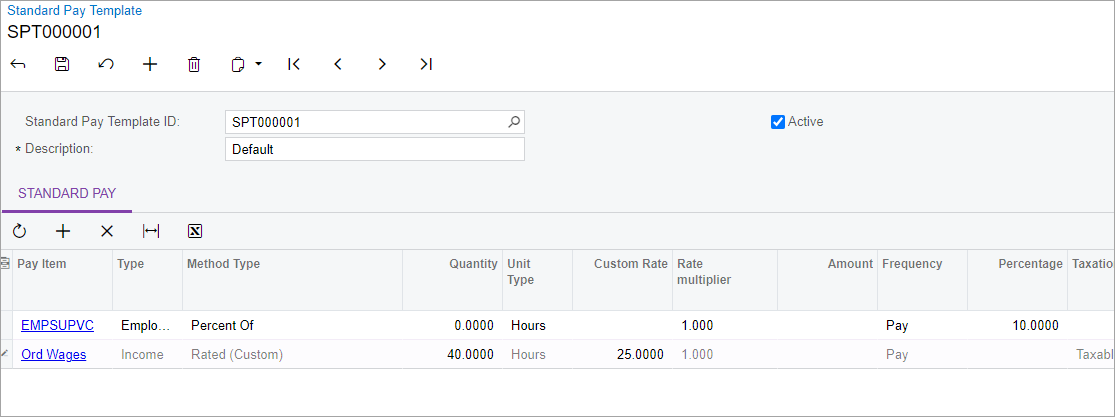Go to the first record
The width and height of the screenshot is (1115, 417).
click(294, 64)
